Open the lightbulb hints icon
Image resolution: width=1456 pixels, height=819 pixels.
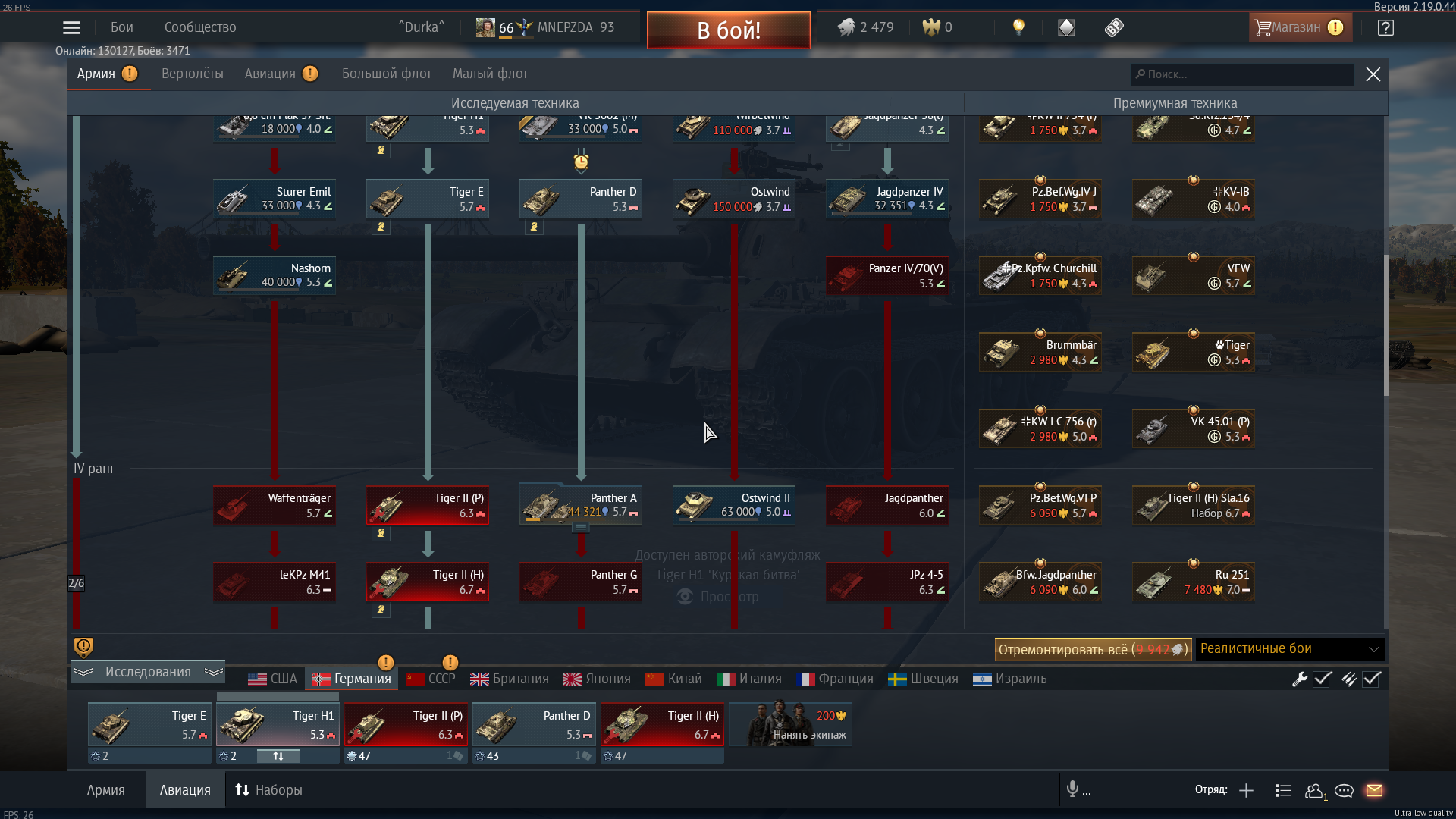[1018, 28]
